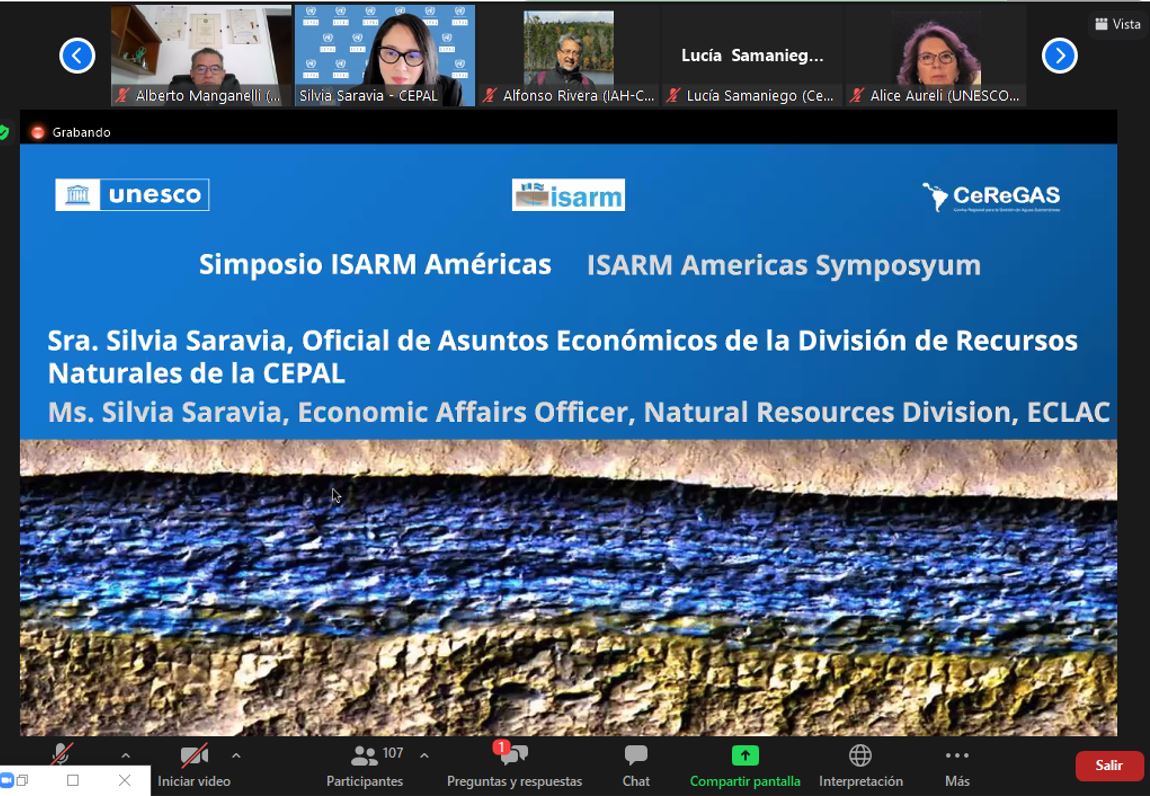
Task: Open the Vista layout menu
Action: (x=1118, y=24)
